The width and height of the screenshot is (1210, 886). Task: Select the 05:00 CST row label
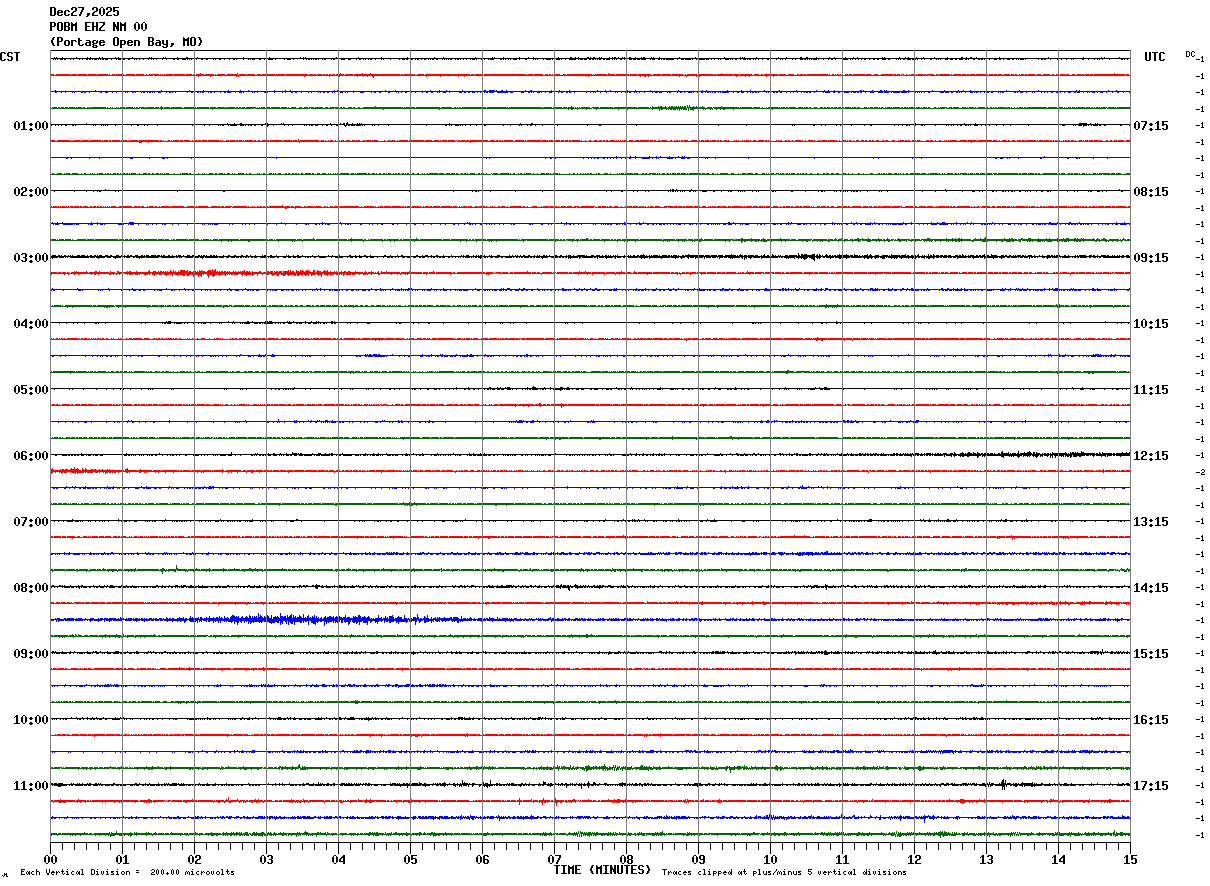click(31, 390)
